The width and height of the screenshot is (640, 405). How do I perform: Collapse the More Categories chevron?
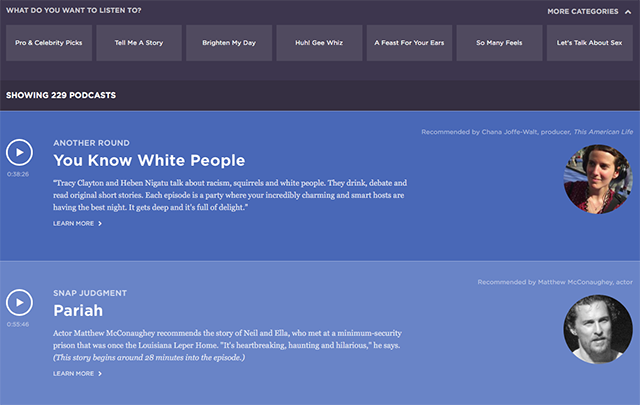[x=628, y=12]
